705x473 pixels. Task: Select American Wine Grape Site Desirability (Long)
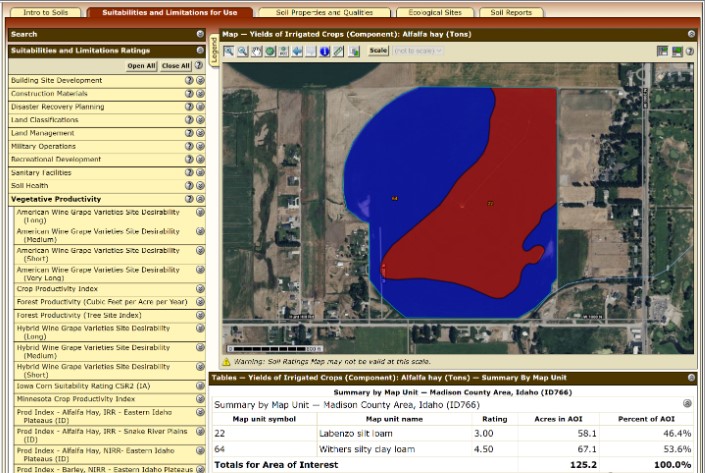point(98,216)
